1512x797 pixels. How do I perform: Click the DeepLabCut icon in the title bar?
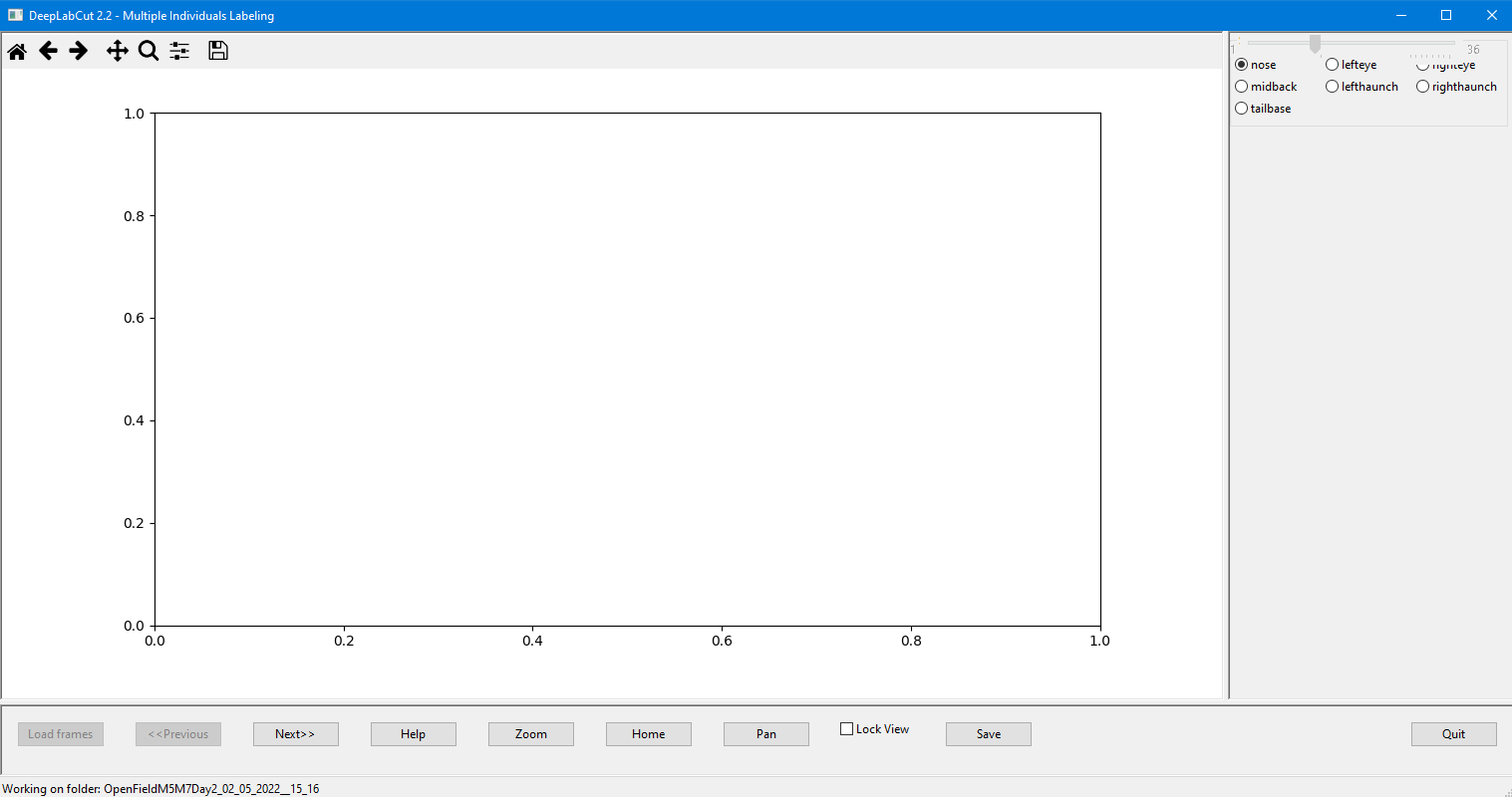pos(14,15)
